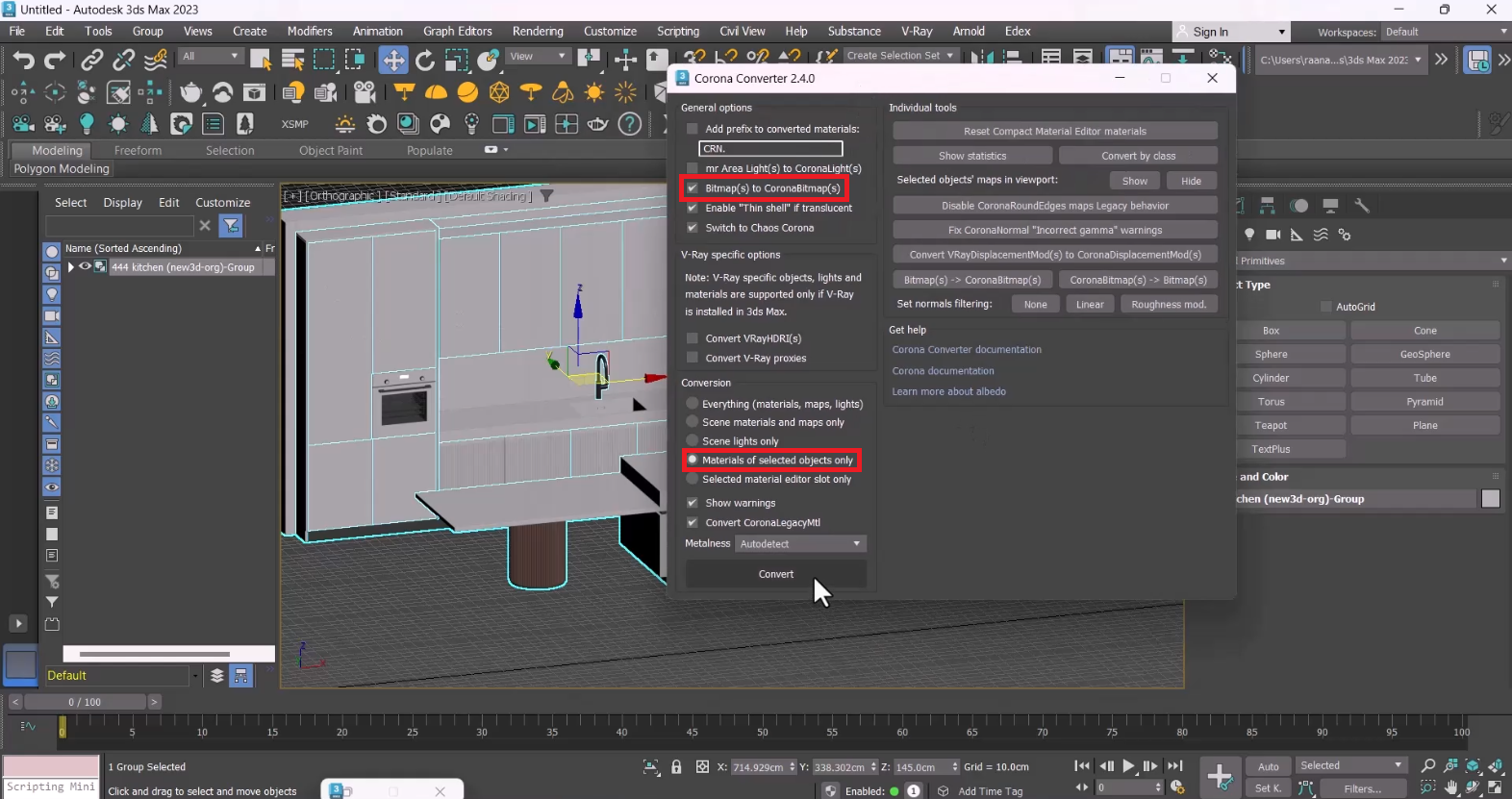
Task: Switch to the Object Paint ribbon tab
Action: point(331,150)
